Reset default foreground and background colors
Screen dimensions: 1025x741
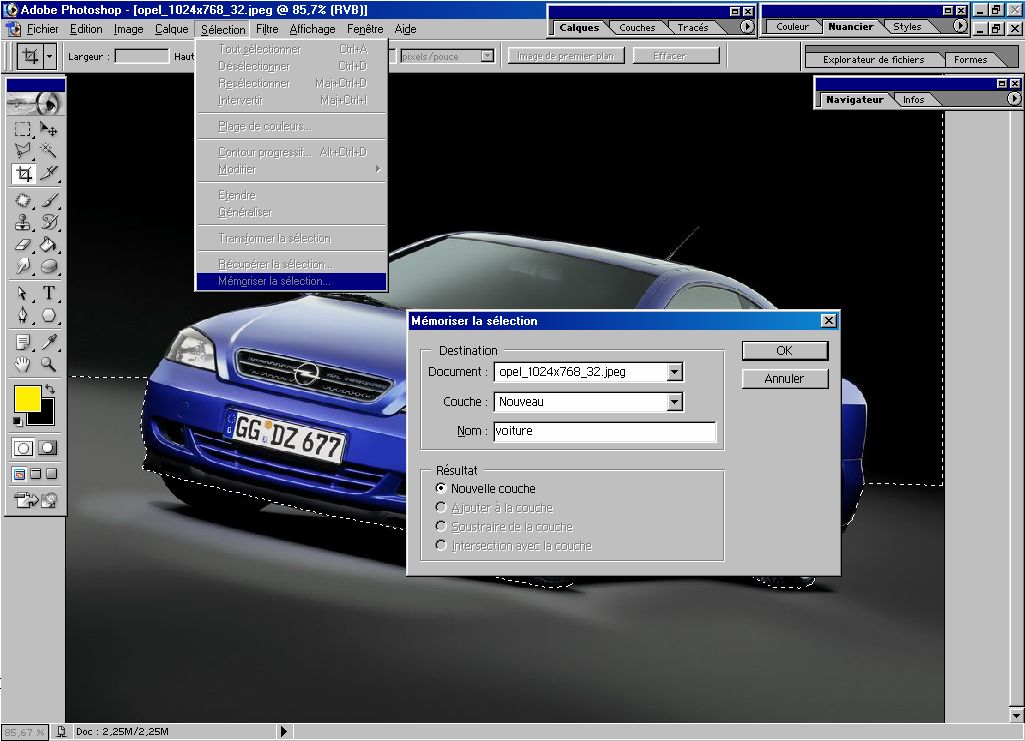point(18,421)
